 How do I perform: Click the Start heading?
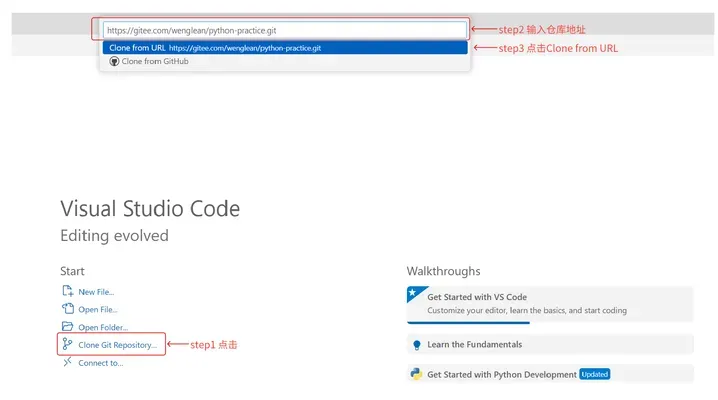[72, 271]
